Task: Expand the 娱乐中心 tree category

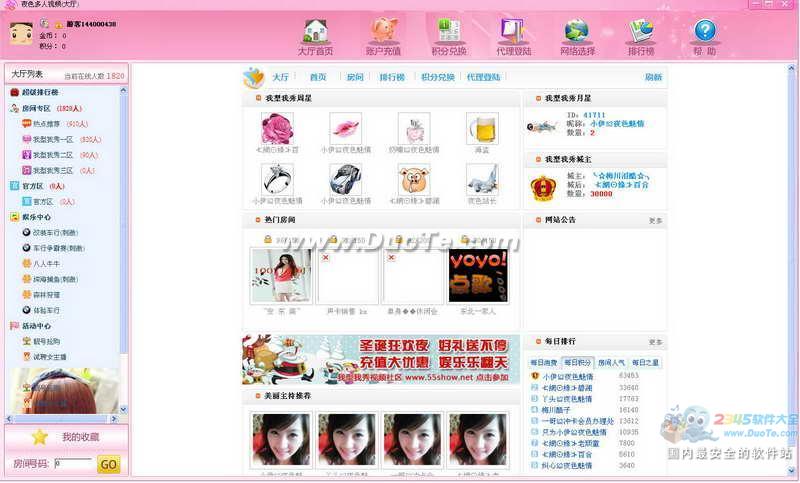Action: [x=37, y=216]
